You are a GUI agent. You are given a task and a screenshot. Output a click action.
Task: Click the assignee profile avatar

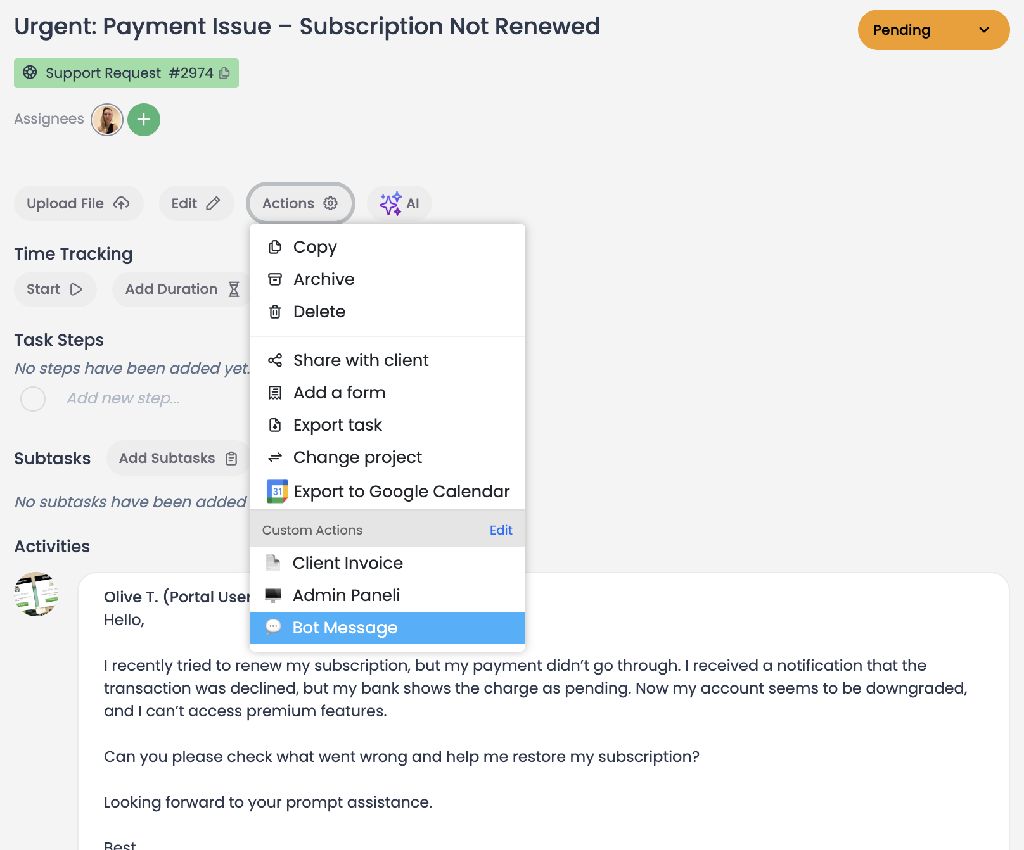107,120
